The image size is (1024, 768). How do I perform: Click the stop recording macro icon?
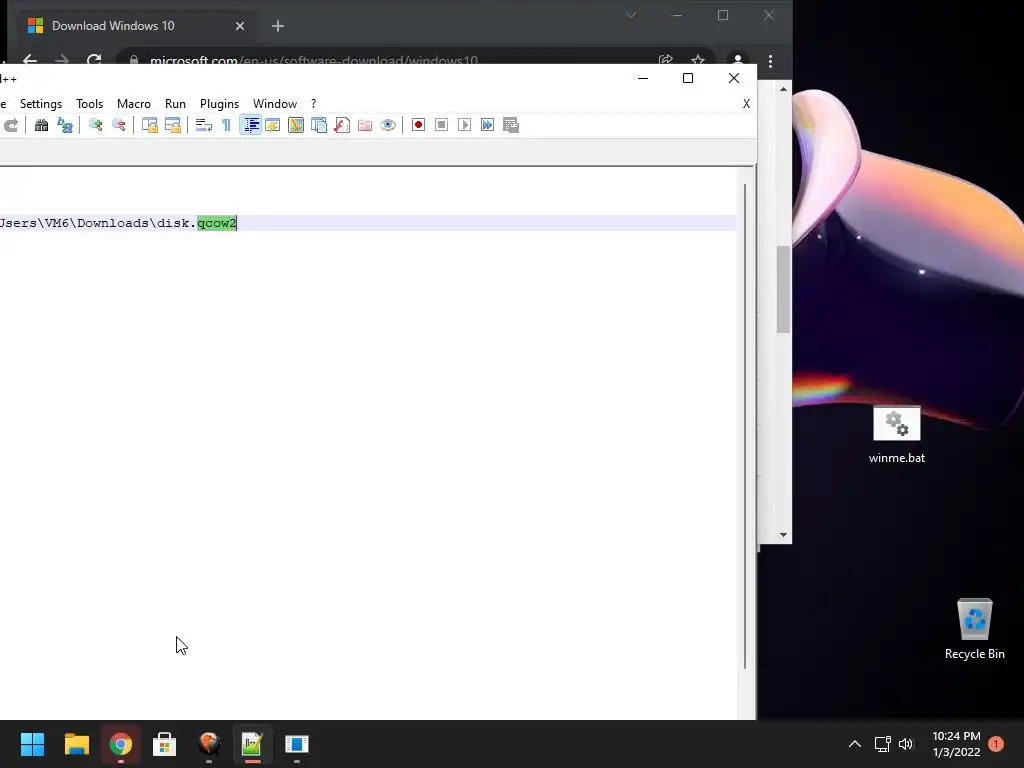pyautogui.click(x=441, y=125)
